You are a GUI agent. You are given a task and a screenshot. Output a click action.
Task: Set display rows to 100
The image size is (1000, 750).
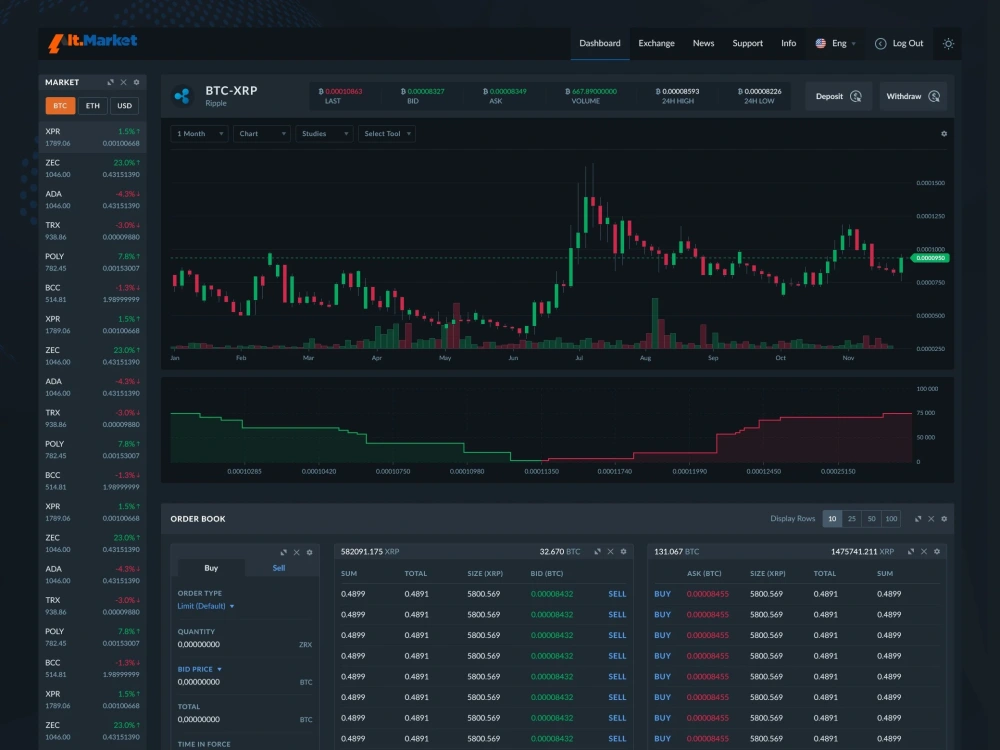(891, 518)
